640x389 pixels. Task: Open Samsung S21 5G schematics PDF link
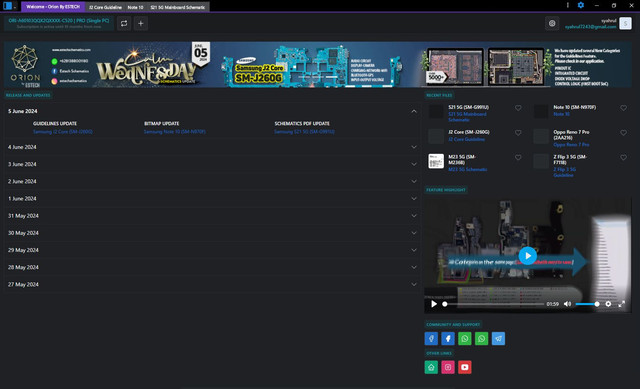point(304,132)
